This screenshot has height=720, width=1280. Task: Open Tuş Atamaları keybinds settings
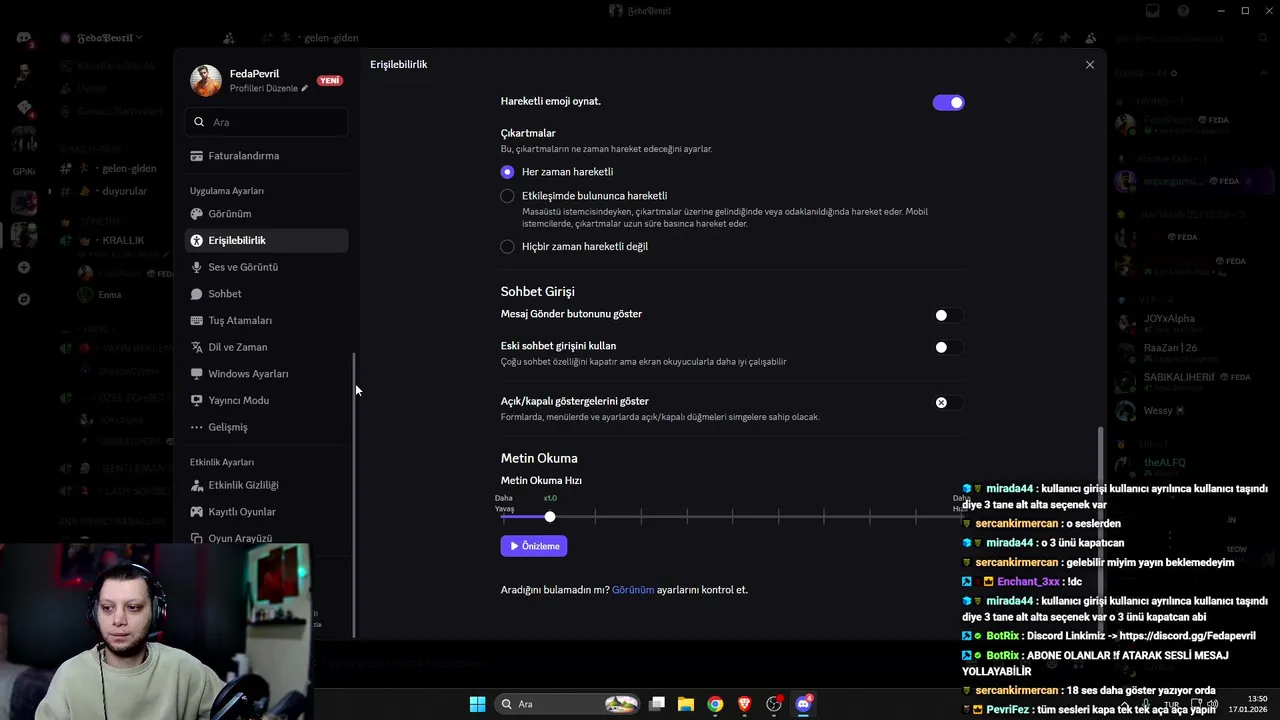(266, 320)
